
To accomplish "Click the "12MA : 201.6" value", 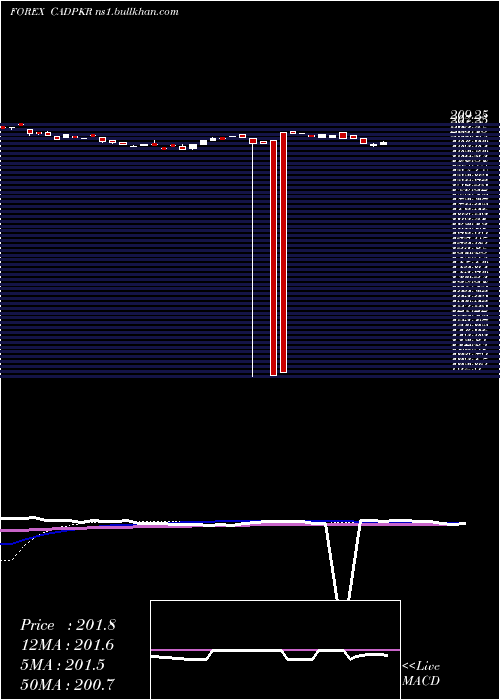I will pos(67,645).
